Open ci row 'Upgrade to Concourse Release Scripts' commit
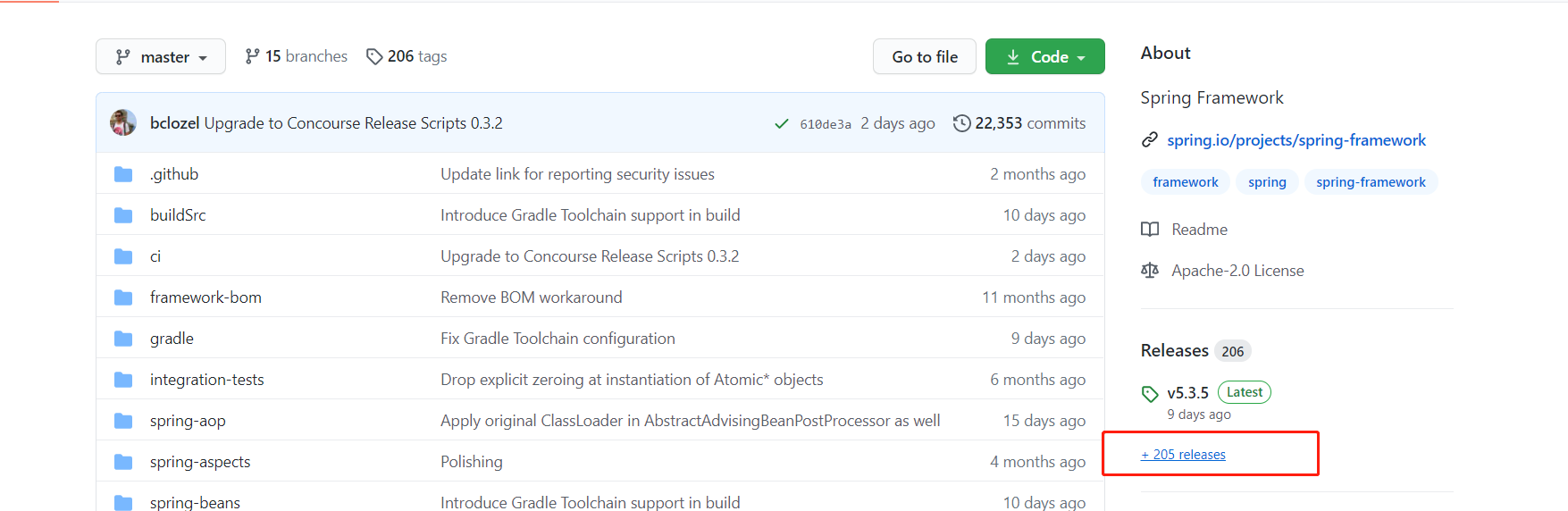 590,256
